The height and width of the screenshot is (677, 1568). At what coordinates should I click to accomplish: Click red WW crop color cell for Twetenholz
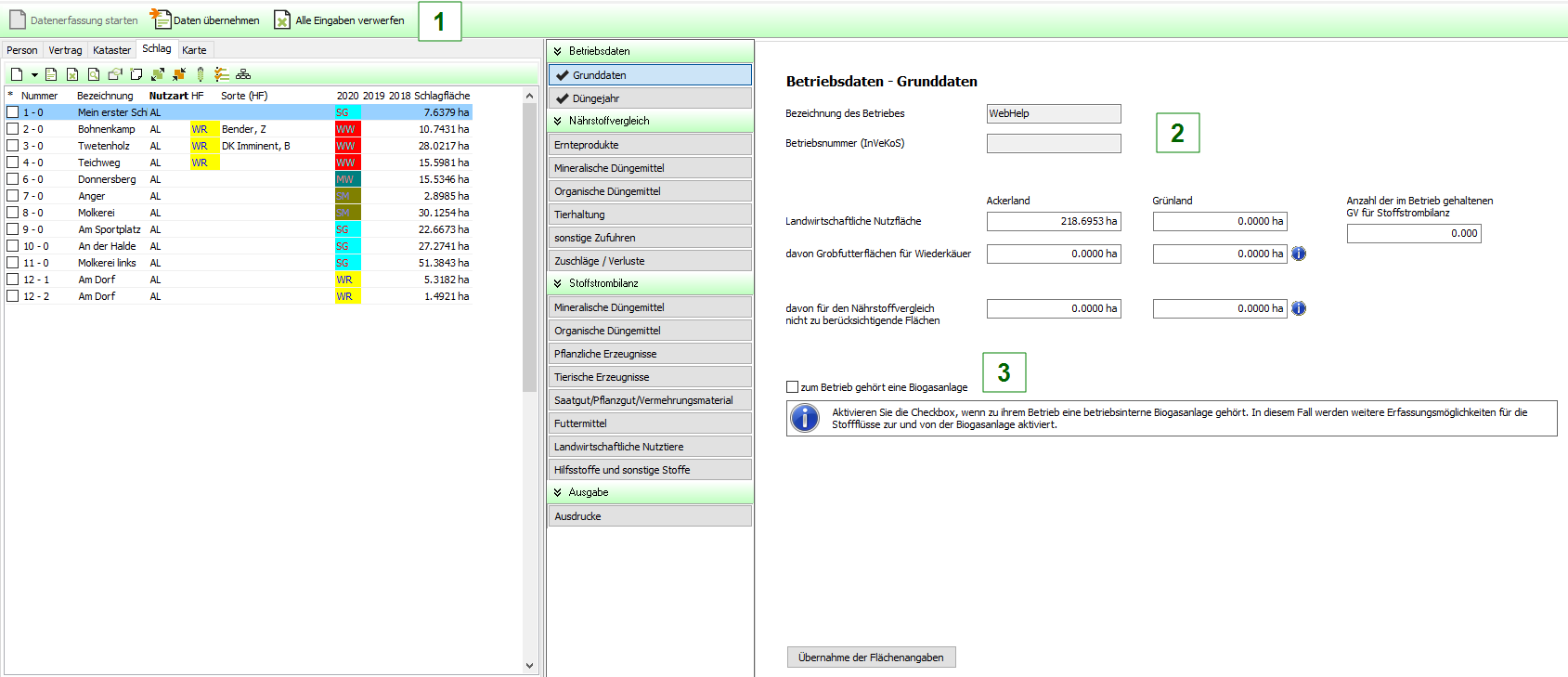(347, 146)
